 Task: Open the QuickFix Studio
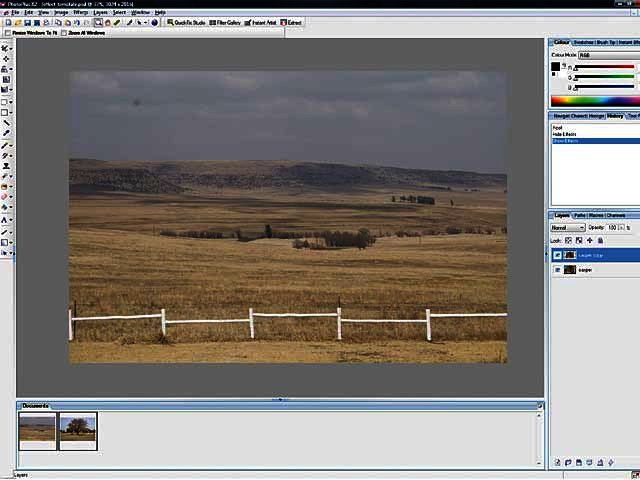click(187, 22)
